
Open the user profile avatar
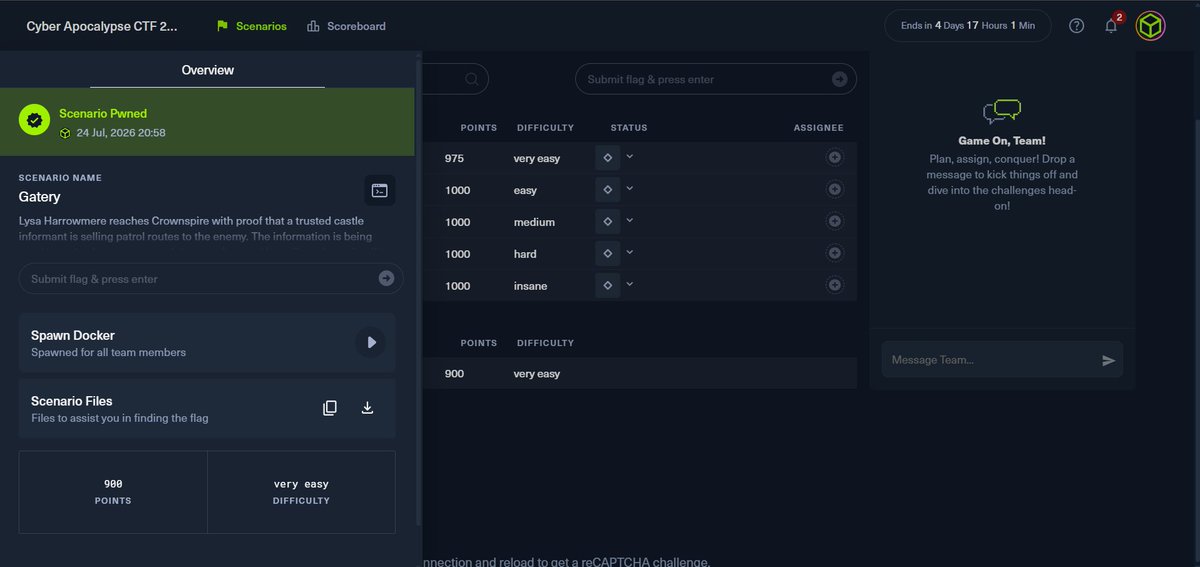pyautogui.click(x=1151, y=26)
